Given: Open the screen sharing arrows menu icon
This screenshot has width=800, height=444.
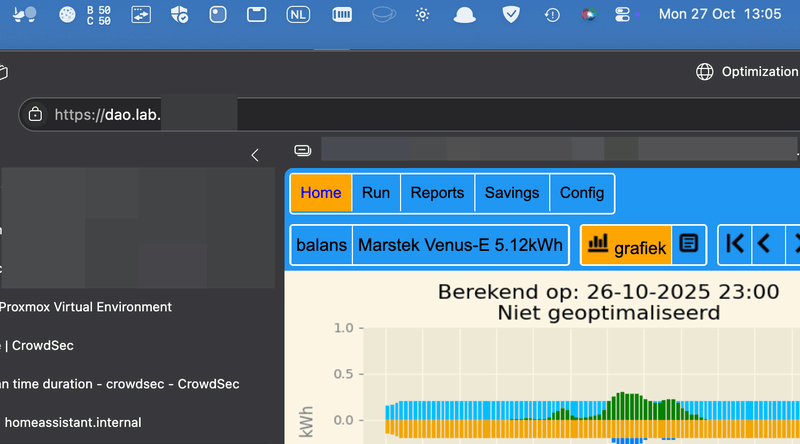Looking at the screenshot, I should click(141, 15).
